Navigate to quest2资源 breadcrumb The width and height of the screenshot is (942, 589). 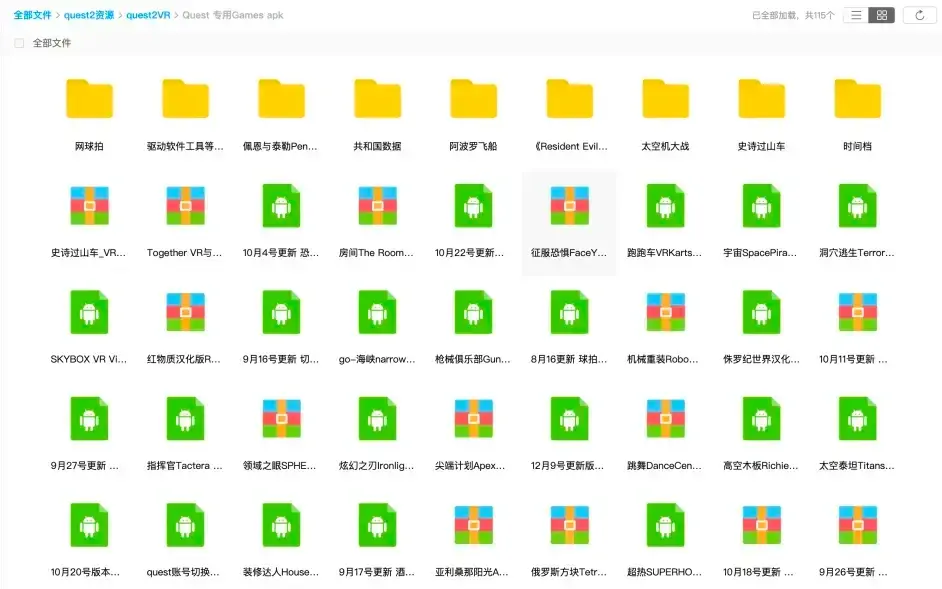coord(88,15)
